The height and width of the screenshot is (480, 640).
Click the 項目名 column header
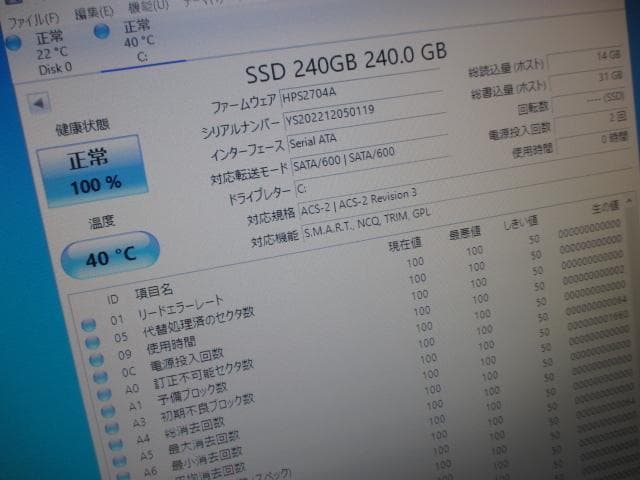point(153,291)
